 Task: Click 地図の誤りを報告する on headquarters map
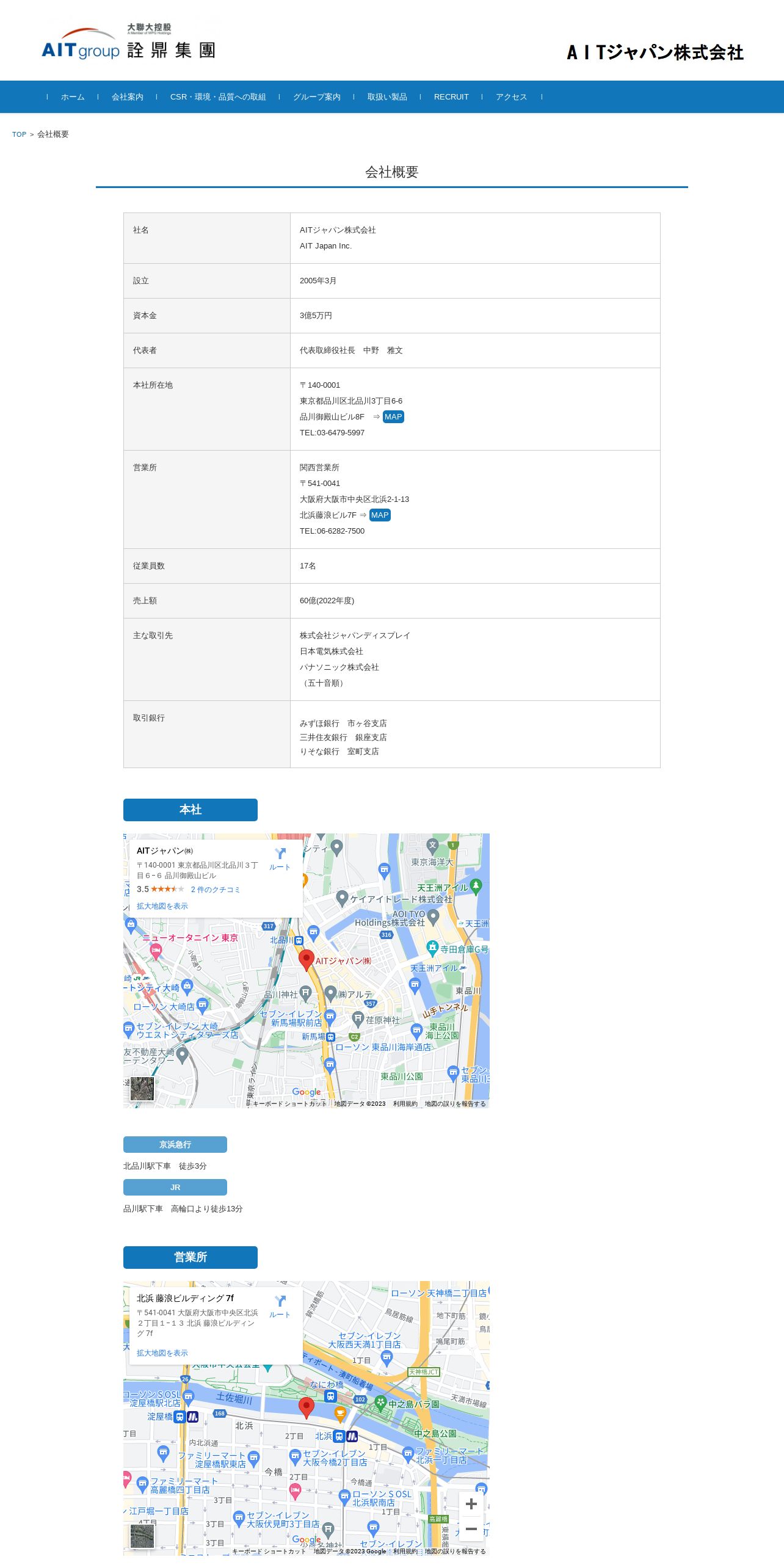[456, 1104]
